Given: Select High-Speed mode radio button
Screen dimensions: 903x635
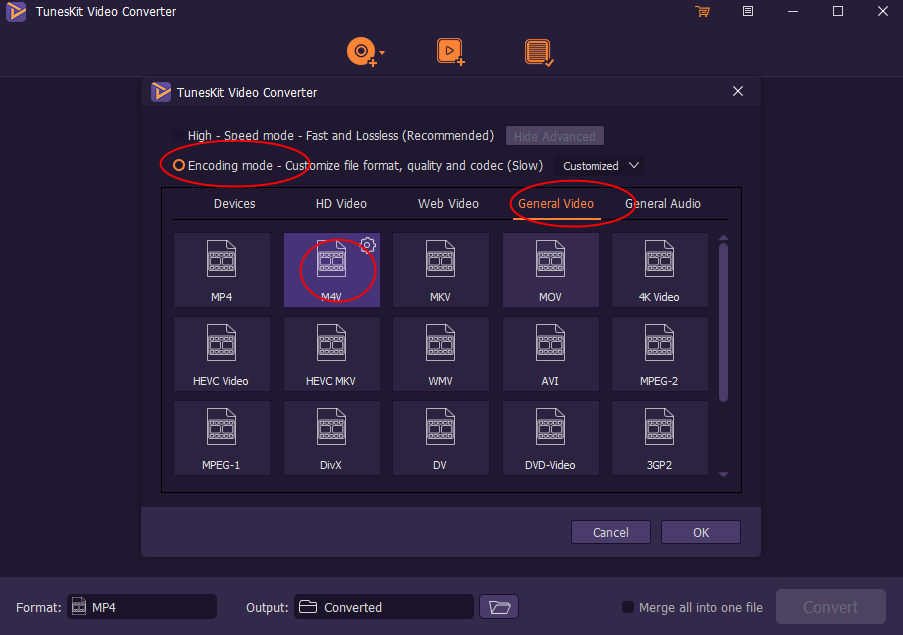Looking at the screenshot, I should coord(179,135).
